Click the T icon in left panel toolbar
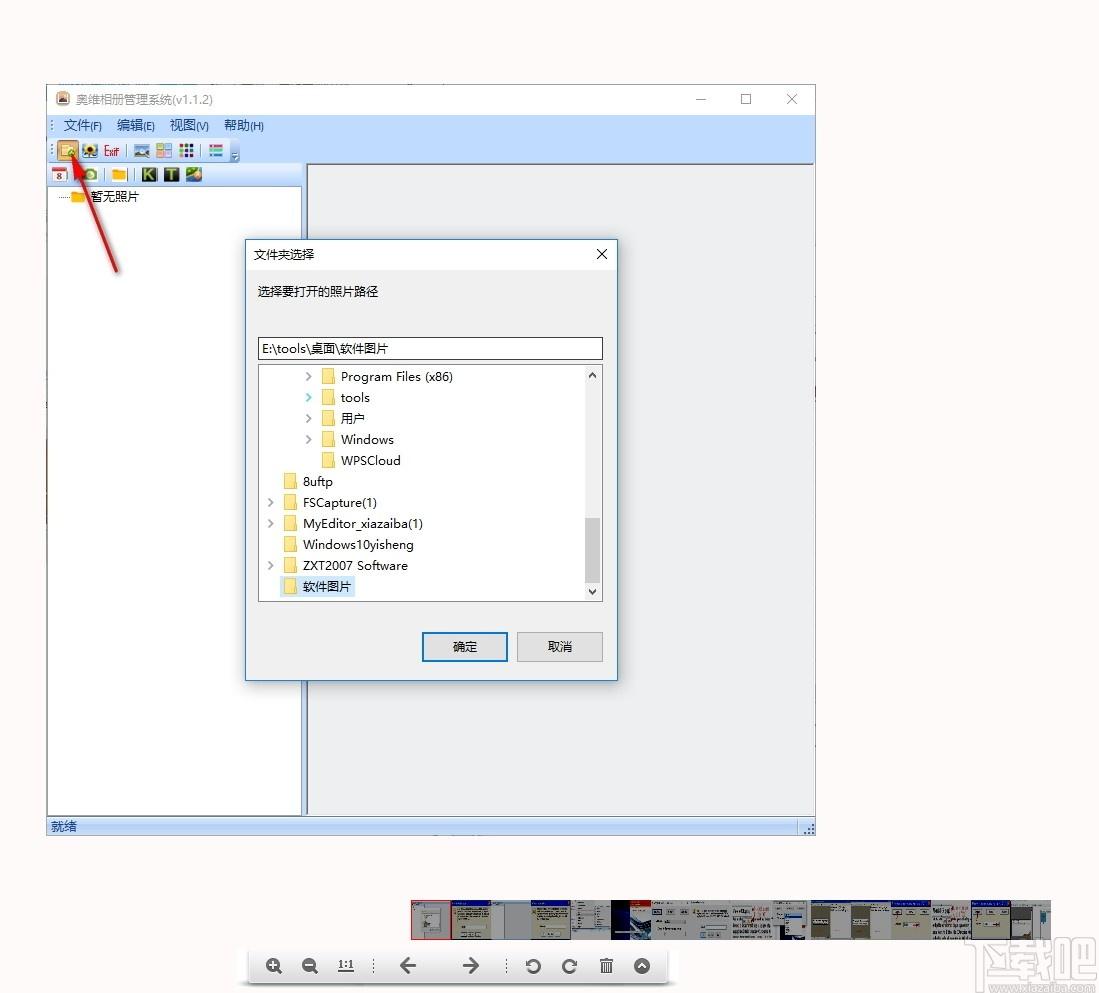 [x=172, y=175]
